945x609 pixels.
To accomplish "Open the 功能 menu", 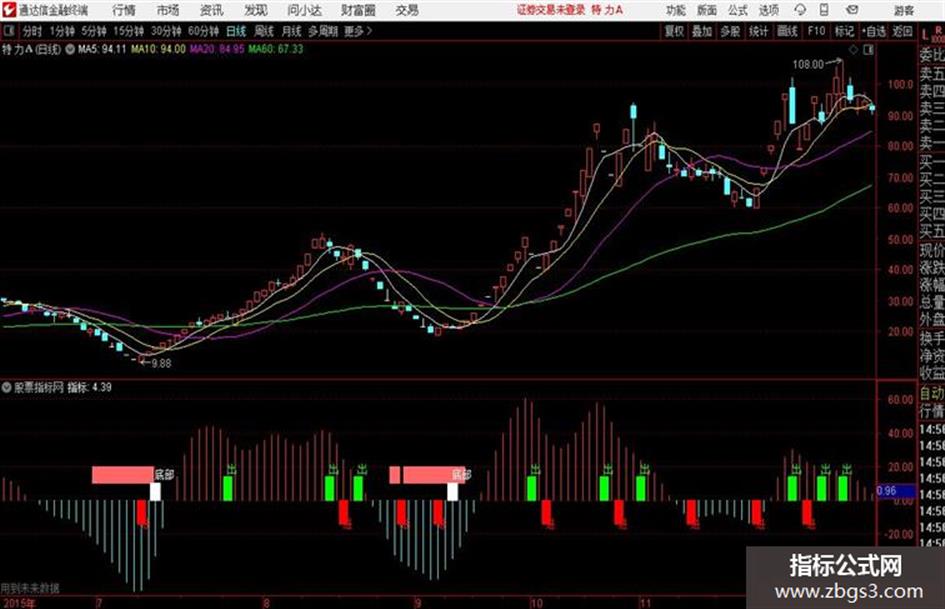I will pos(676,10).
